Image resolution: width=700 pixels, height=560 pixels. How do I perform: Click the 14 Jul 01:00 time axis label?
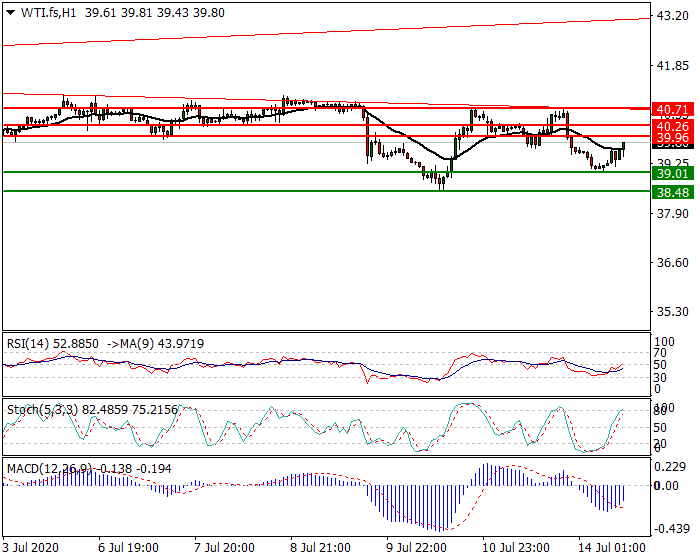[x=612, y=547]
